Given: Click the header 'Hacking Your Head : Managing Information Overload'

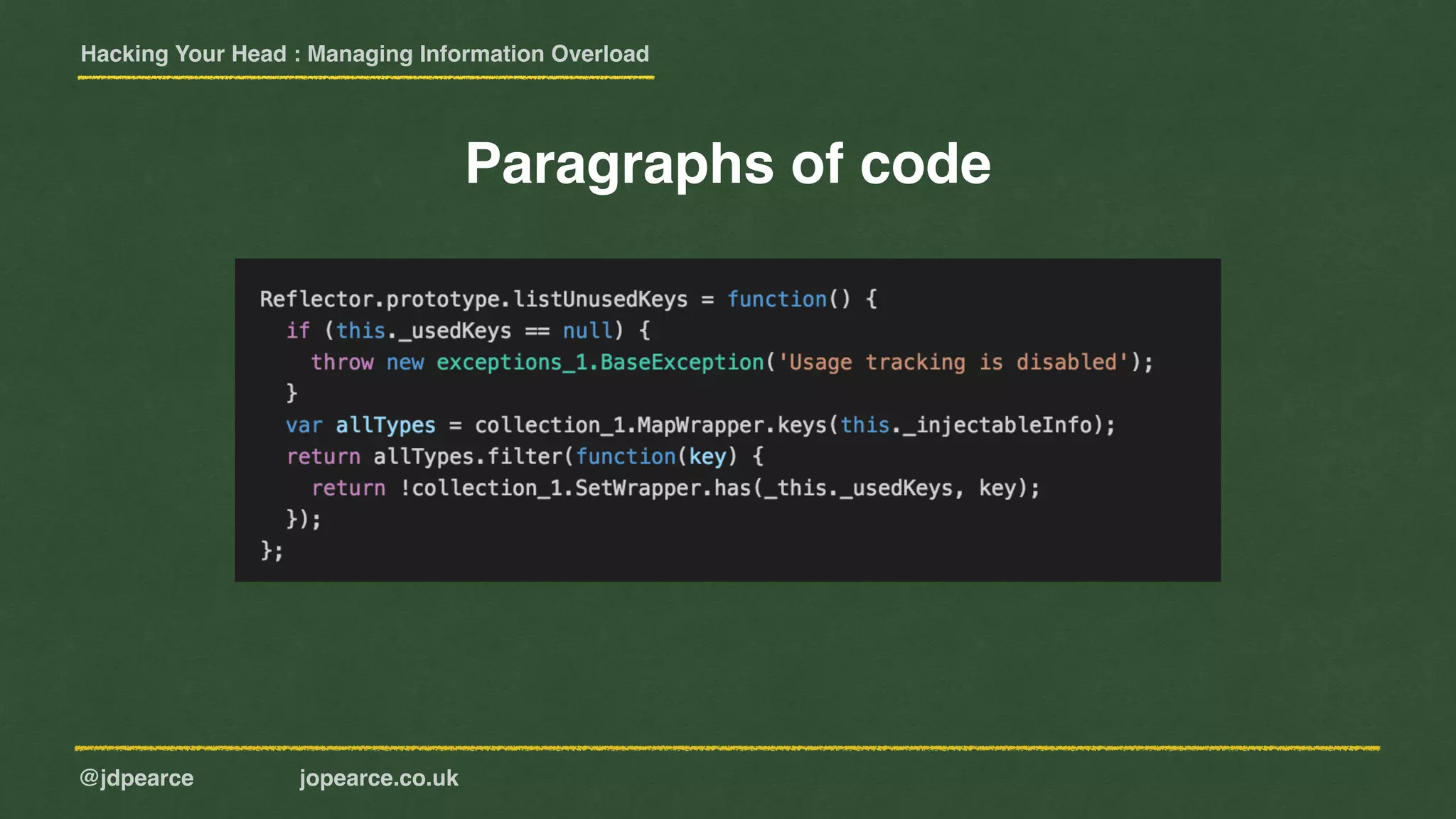Looking at the screenshot, I should point(365,54).
